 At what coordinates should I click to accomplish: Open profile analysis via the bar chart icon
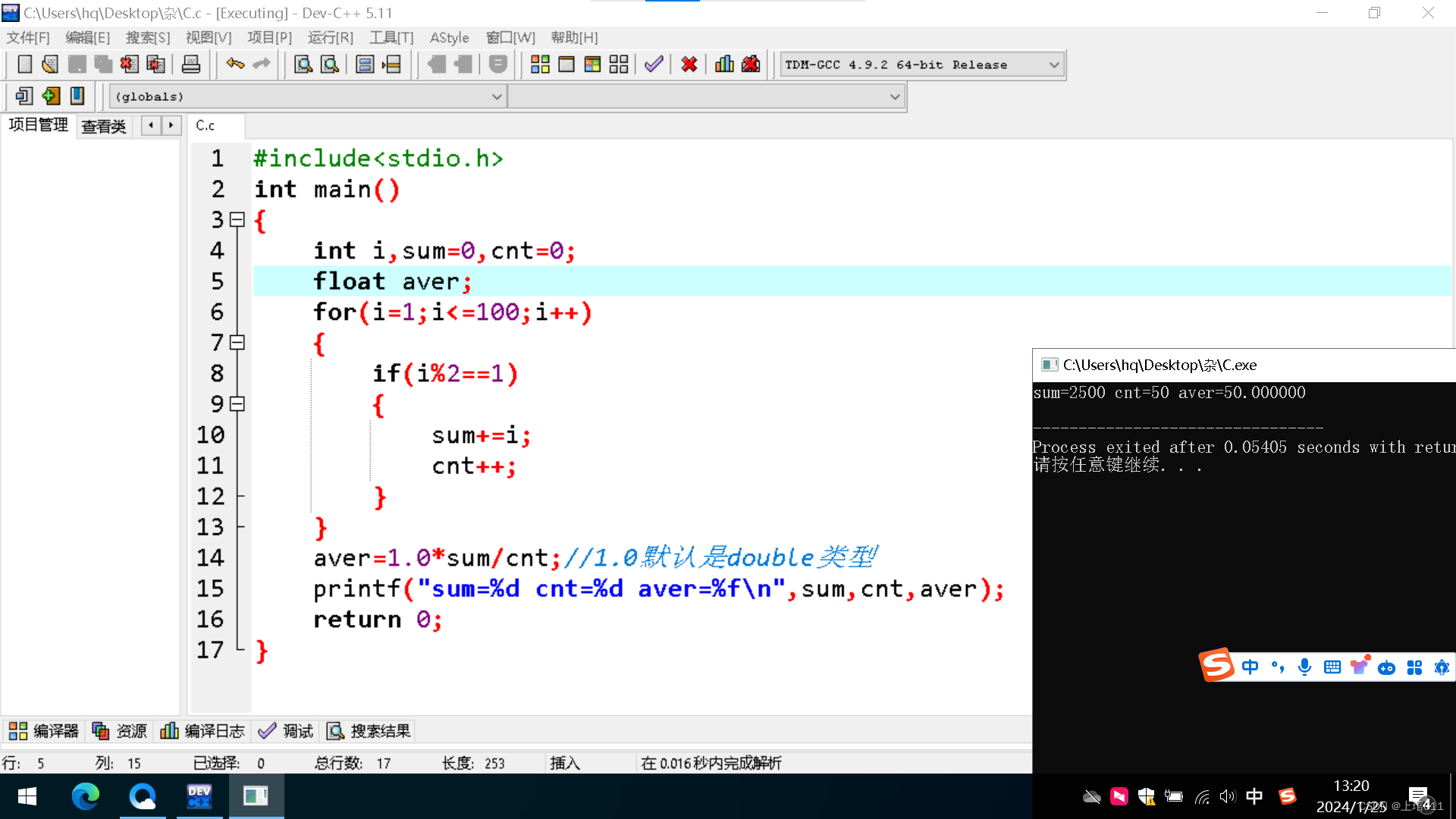point(724,64)
